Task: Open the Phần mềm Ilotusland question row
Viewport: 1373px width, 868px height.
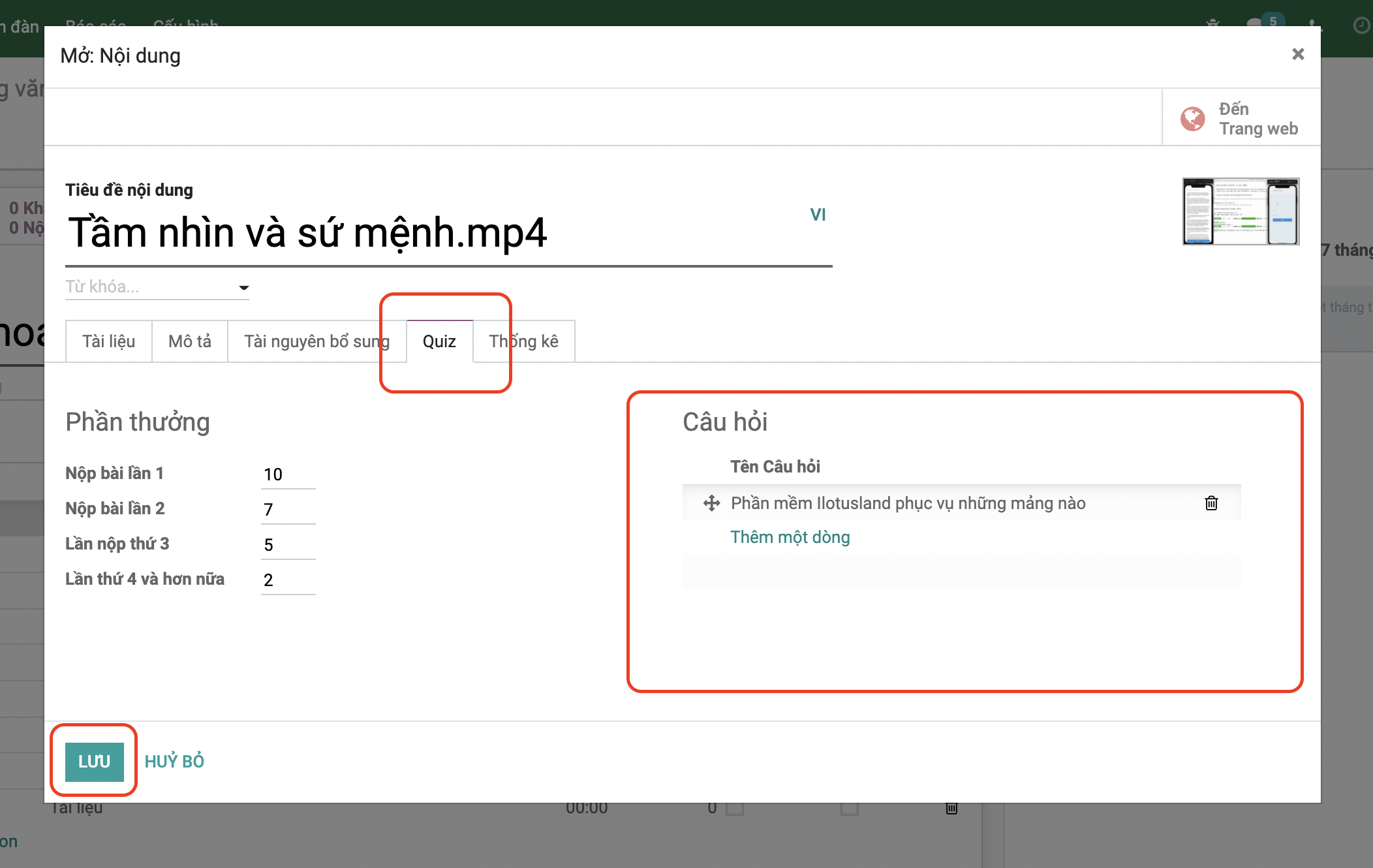Action: [x=908, y=503]
